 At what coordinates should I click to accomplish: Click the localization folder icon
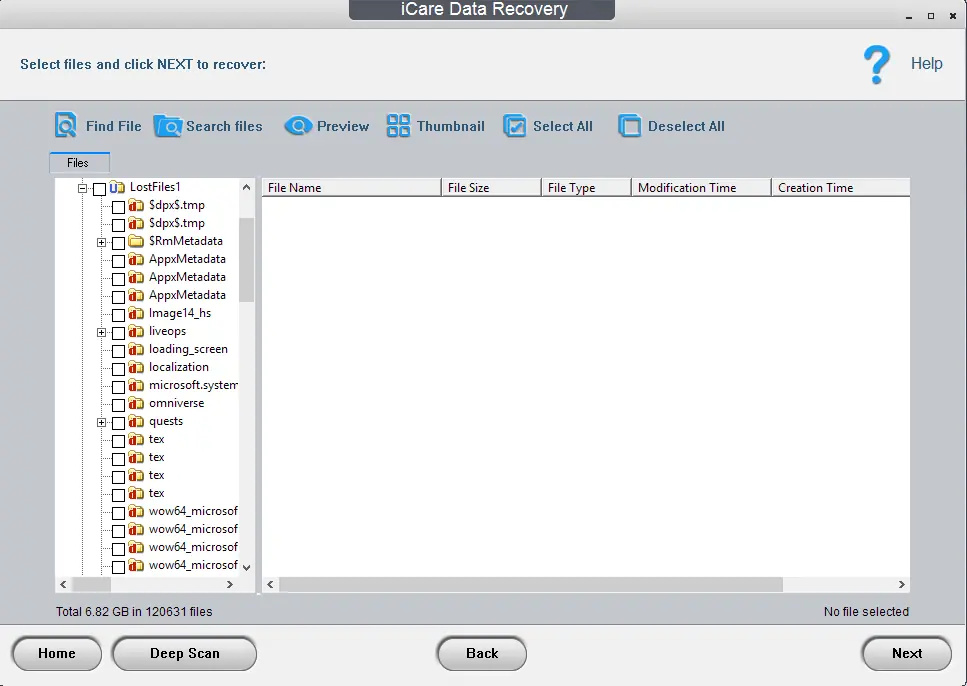136,367
